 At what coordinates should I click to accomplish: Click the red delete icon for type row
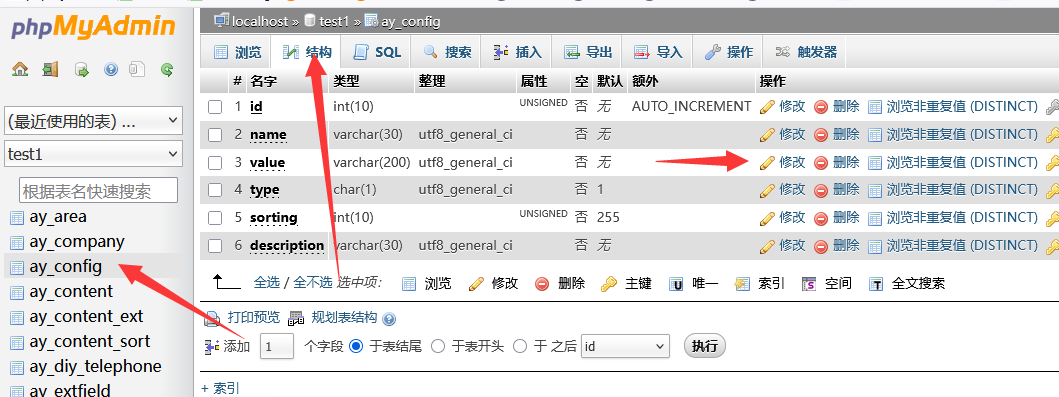[821, 190]
